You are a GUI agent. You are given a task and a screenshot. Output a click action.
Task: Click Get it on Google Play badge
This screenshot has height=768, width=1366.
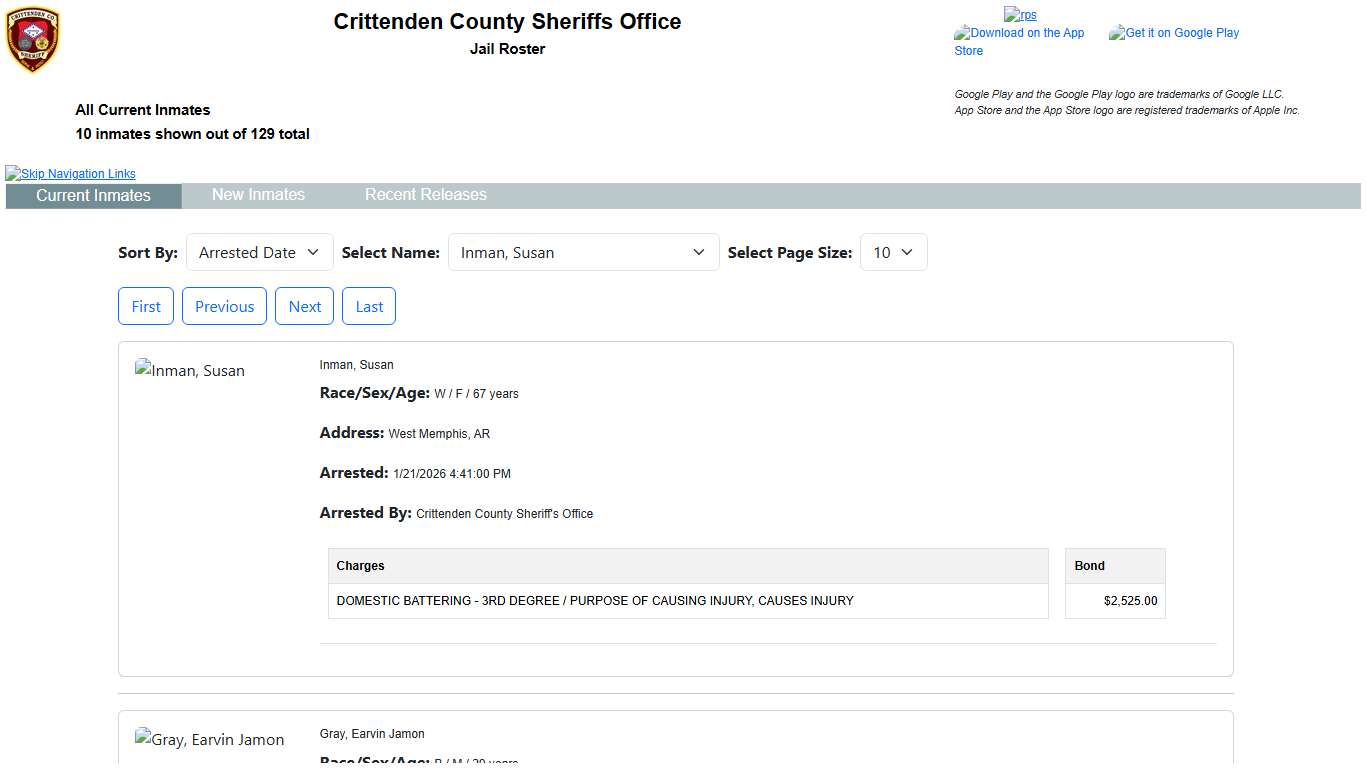coord(1174,33)
